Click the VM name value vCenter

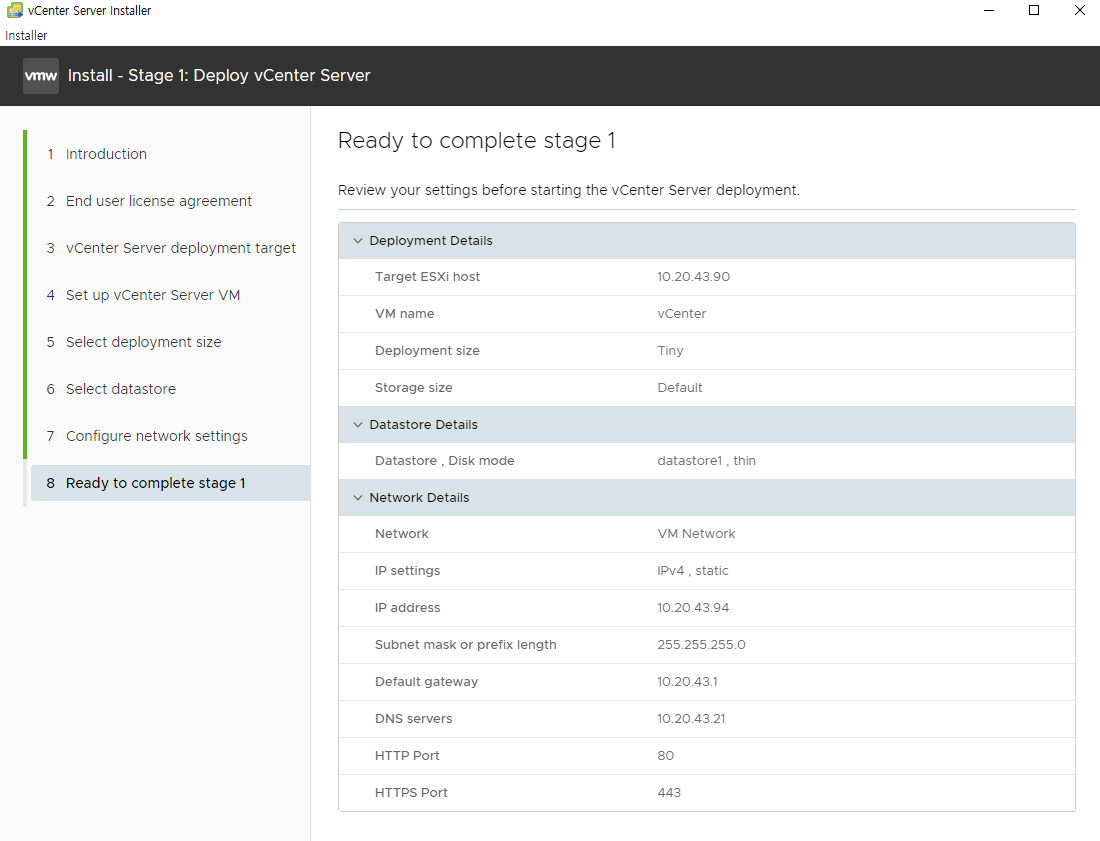click(x=681, y=314)
